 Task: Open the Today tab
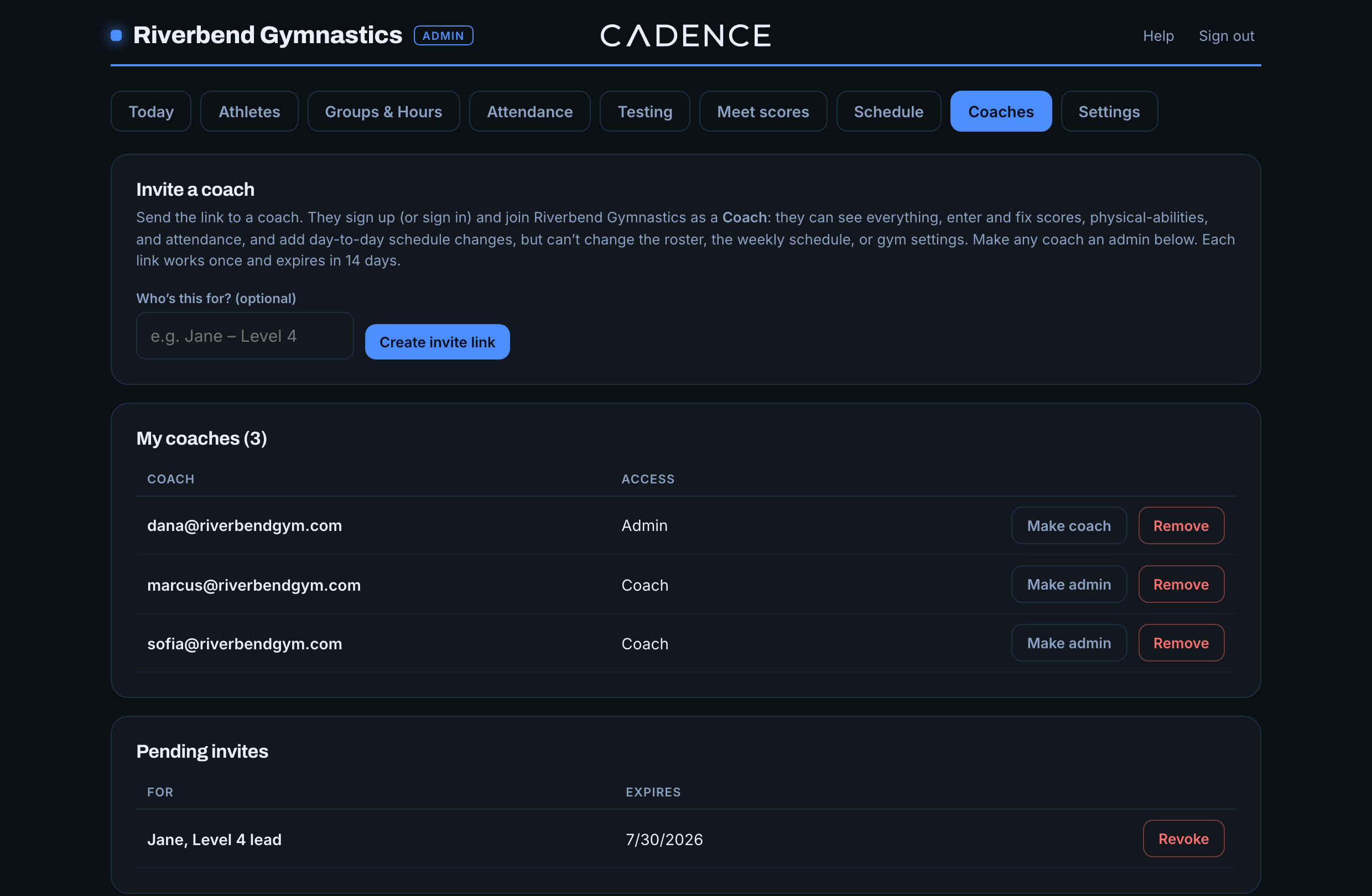pos(150,111)
